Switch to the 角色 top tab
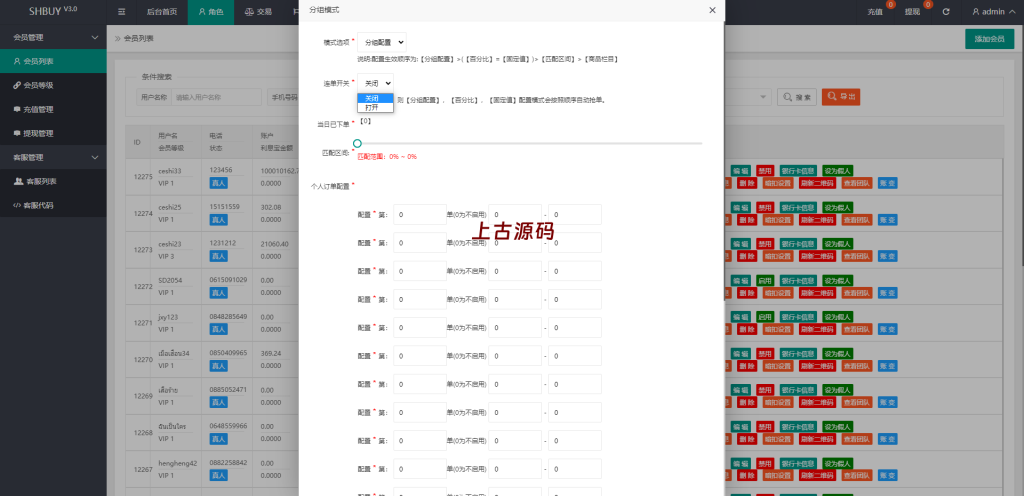The height and width of the screenshot is (496, 1024). (211, 12)
